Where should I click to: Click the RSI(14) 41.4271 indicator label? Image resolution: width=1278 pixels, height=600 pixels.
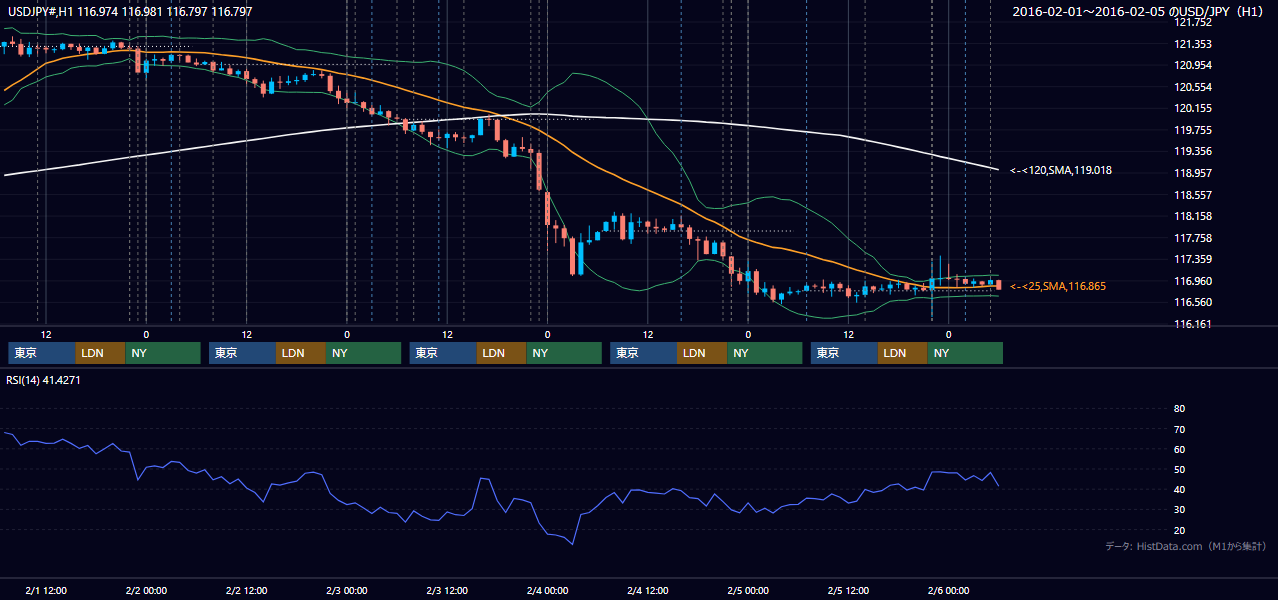[x=44, y=380]
